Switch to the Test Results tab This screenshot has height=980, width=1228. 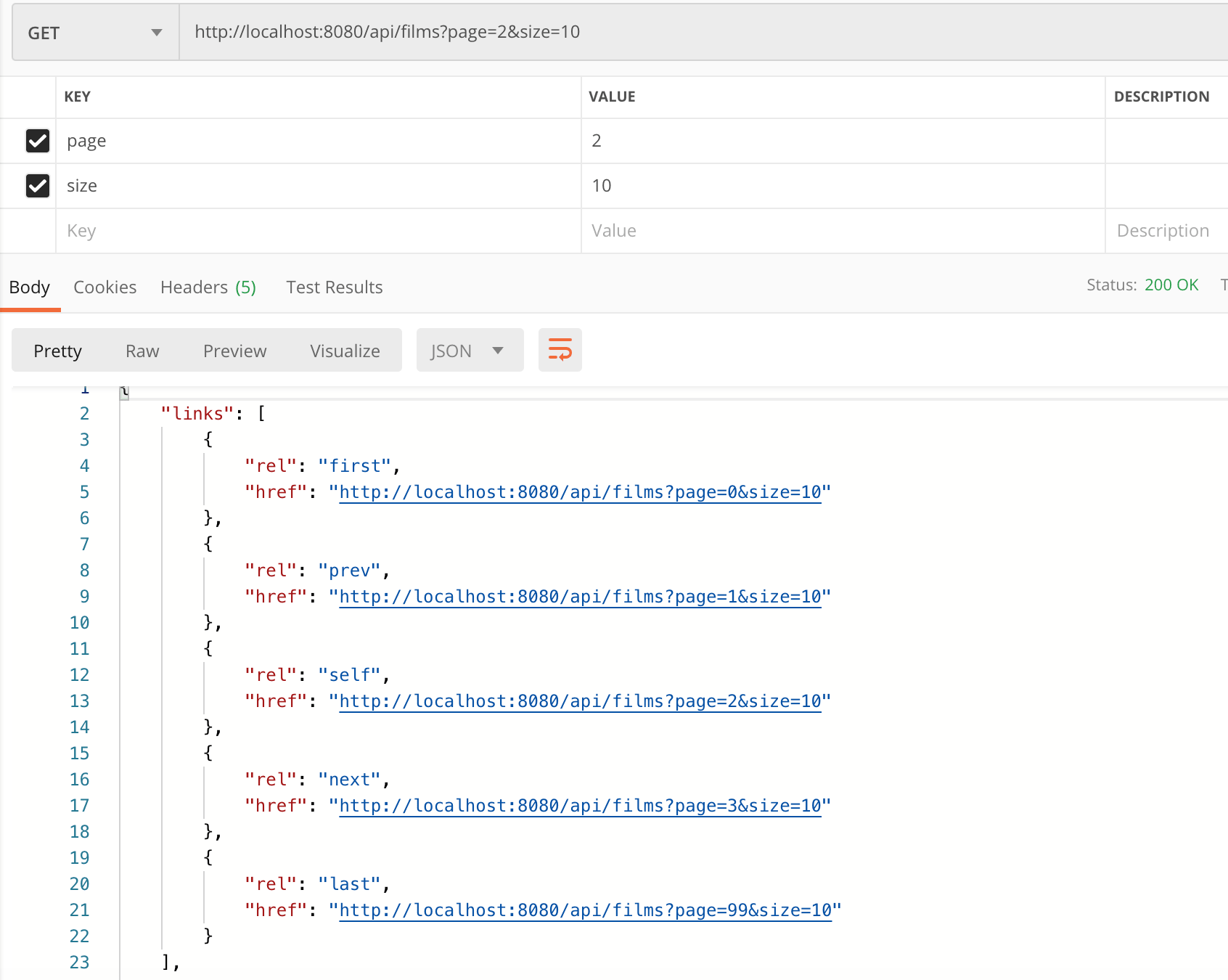(334, 287)
